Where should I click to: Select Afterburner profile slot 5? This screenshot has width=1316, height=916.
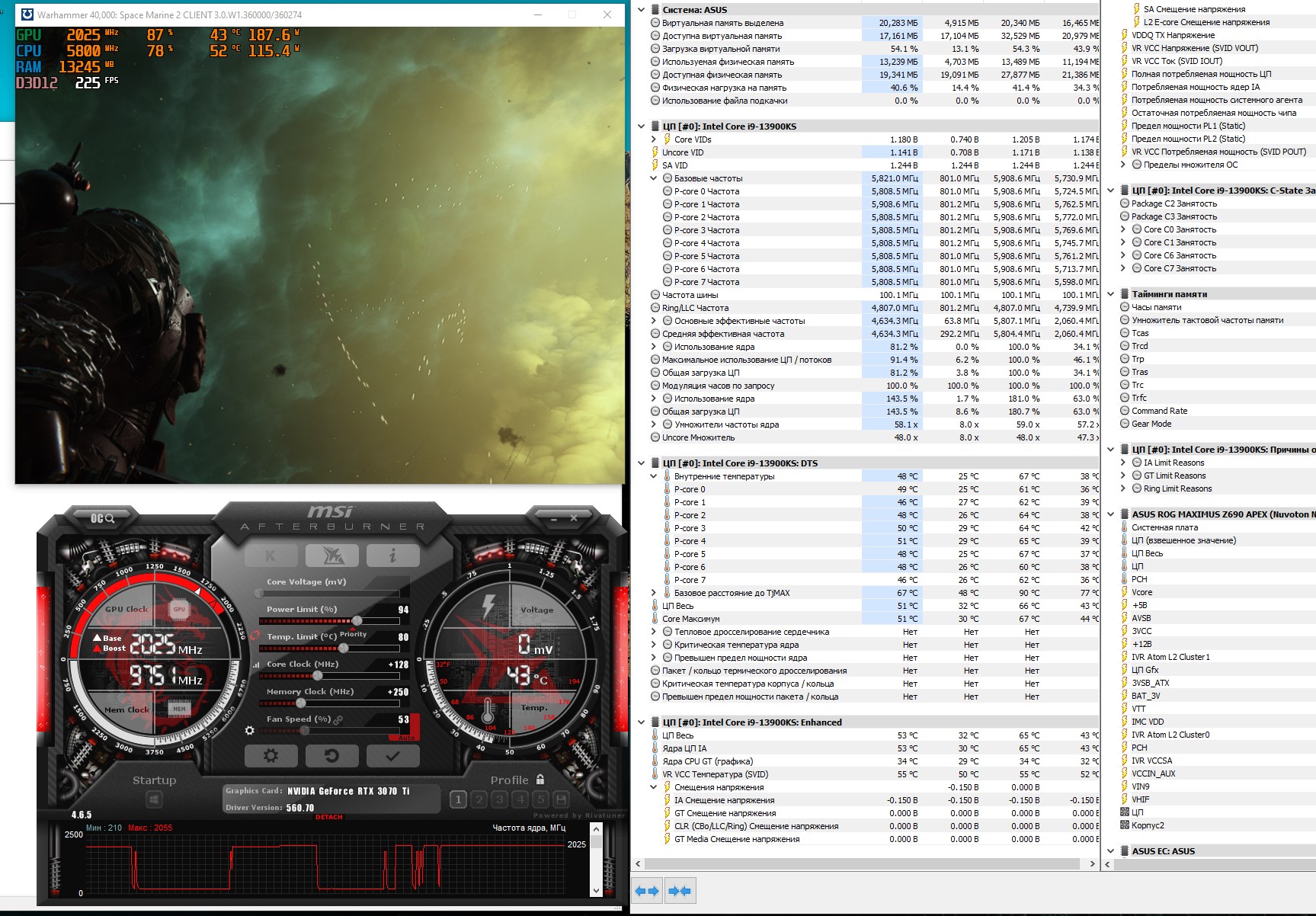pos(541,799)
